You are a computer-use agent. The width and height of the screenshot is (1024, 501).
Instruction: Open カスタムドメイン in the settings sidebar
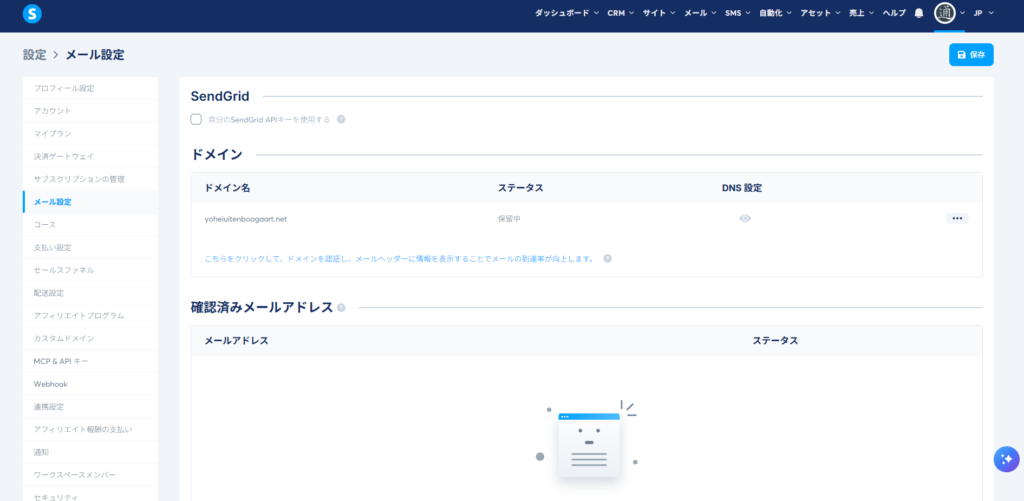pyautogui.click(x=64, y=338)
